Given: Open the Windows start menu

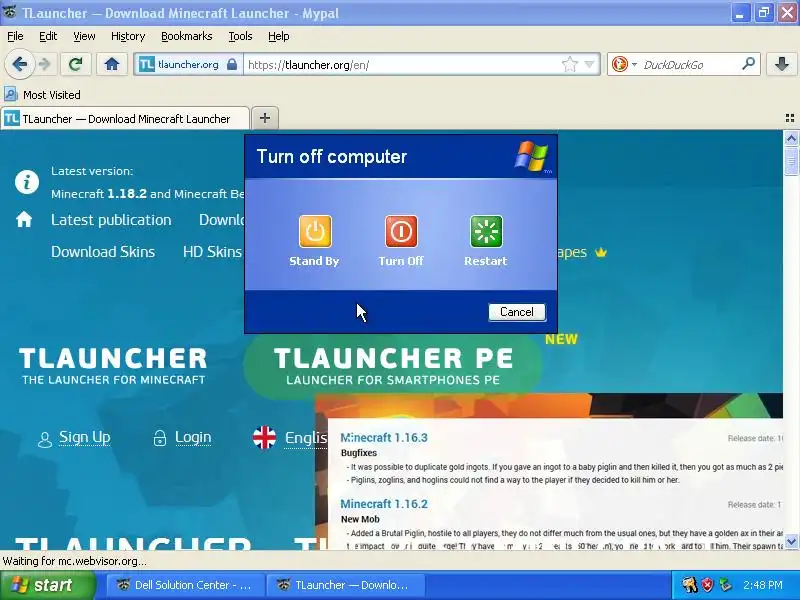Looking at the screenshot, I should [x=48, y=585].
